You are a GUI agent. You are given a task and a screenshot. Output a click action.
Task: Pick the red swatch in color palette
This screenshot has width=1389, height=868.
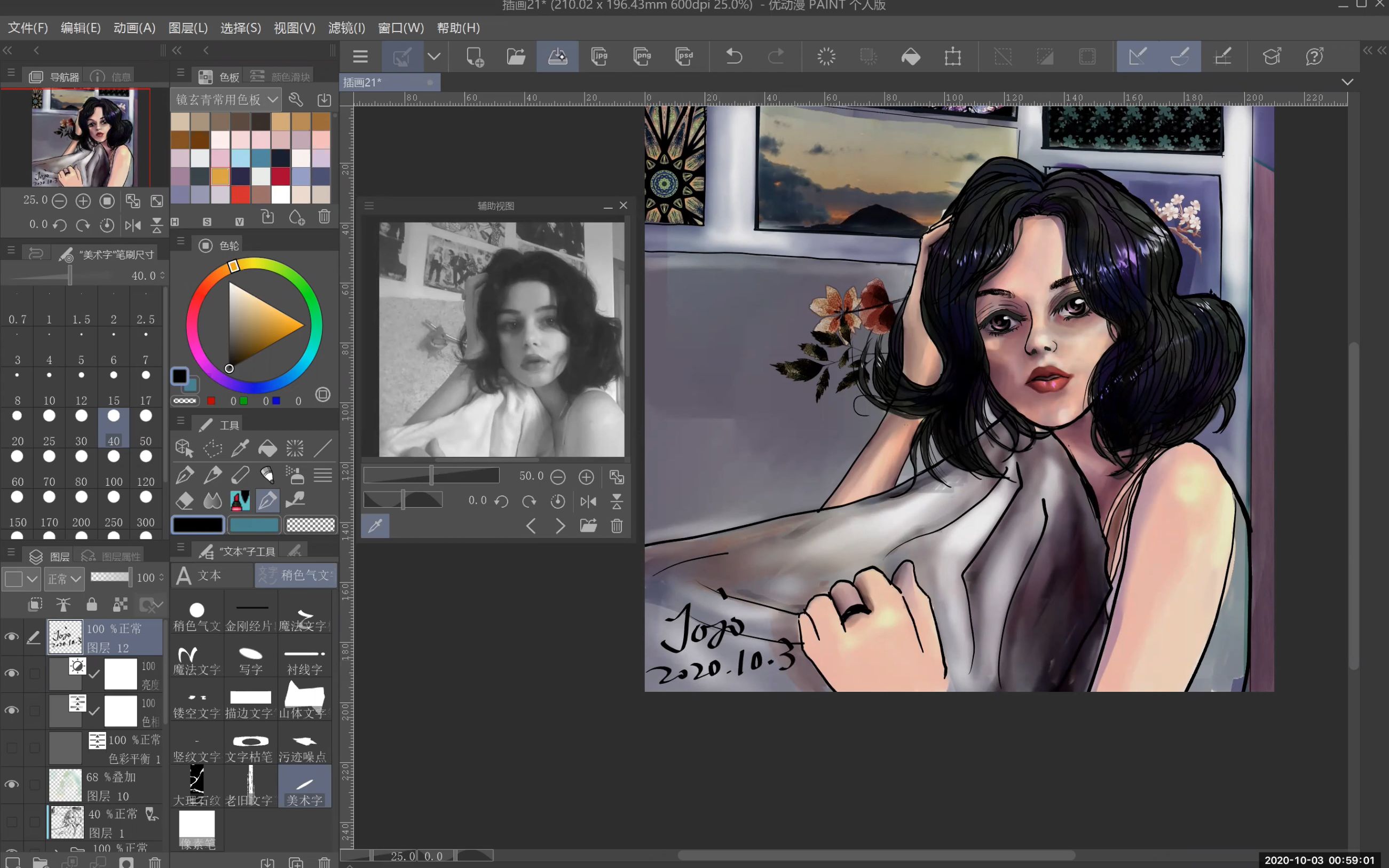click(x=241, y=194)
